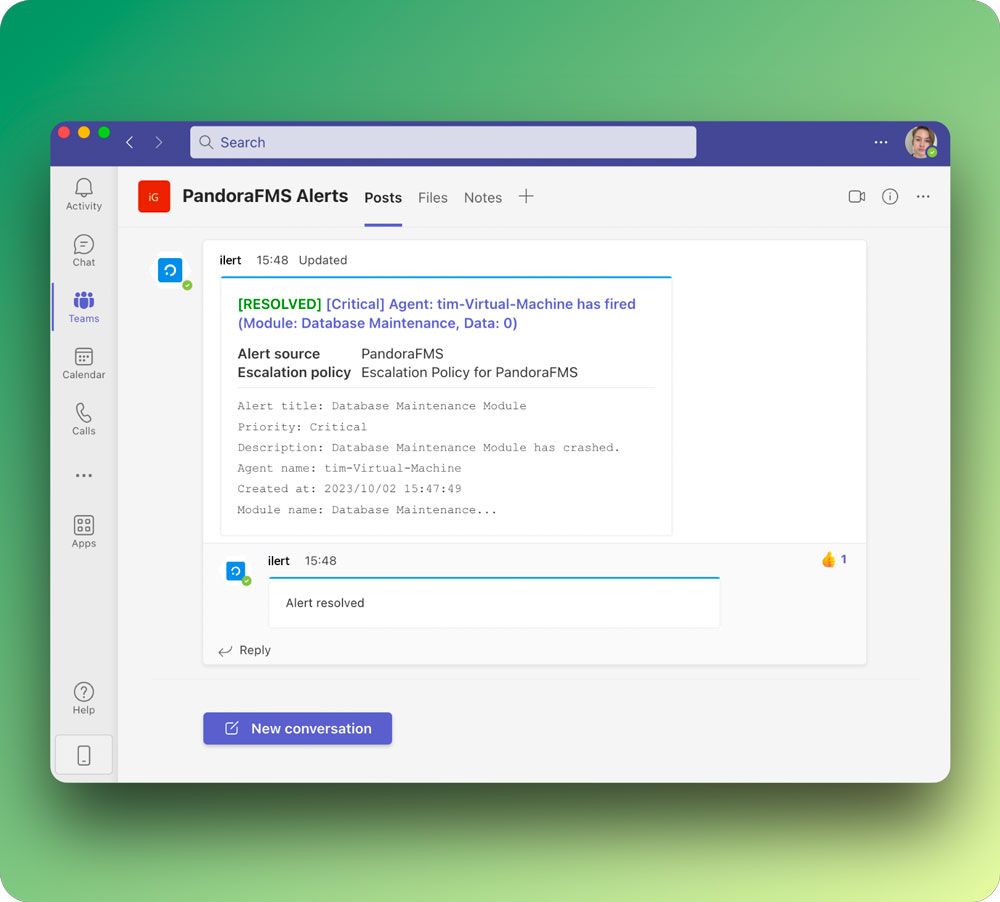
Task: Click the thumbs up reaction
Action: [828, 559]
